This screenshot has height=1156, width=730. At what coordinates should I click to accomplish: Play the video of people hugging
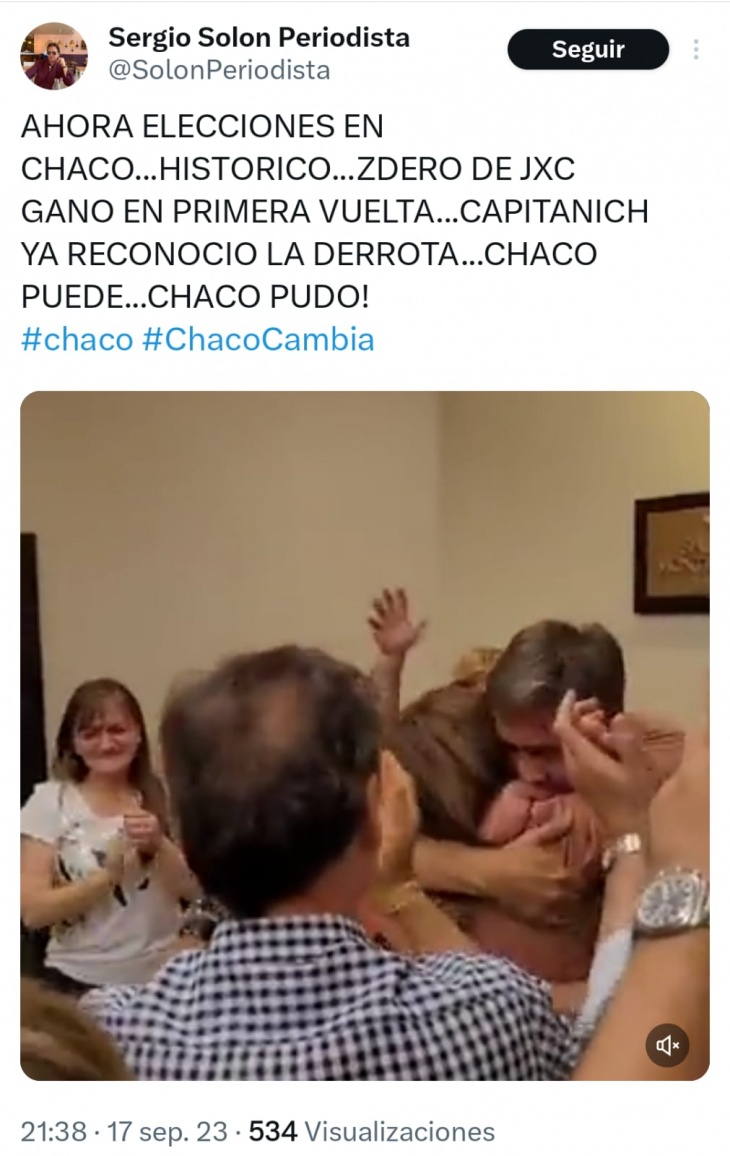coord(365,736)
